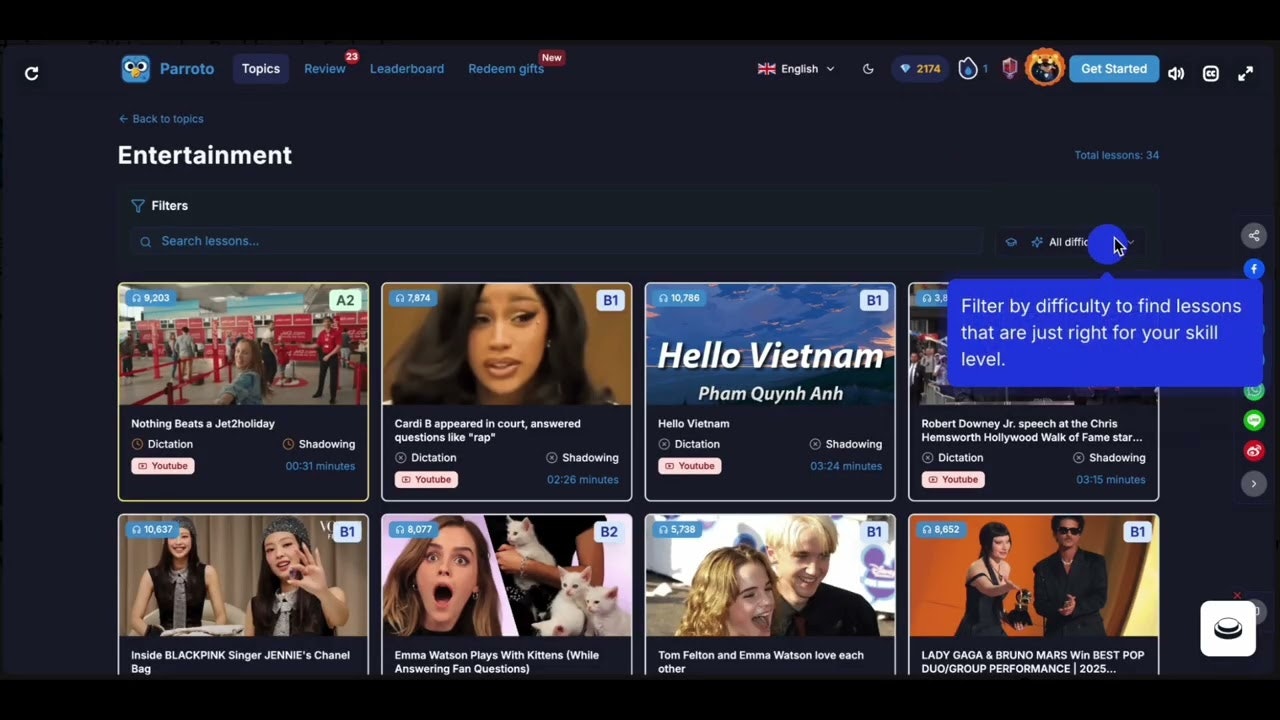Click the 10,786 listens count badge
1280x720 pixels.
point(680,298)
